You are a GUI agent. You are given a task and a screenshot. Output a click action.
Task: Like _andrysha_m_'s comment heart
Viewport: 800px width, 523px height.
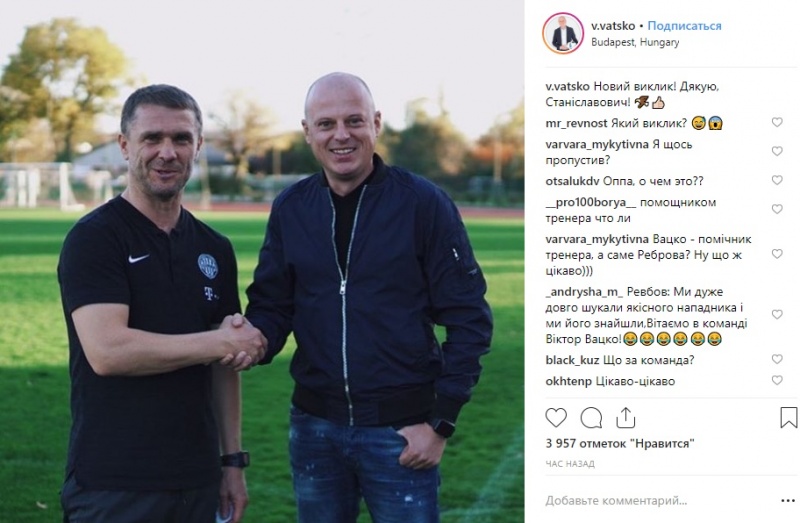tap(777, 315)
